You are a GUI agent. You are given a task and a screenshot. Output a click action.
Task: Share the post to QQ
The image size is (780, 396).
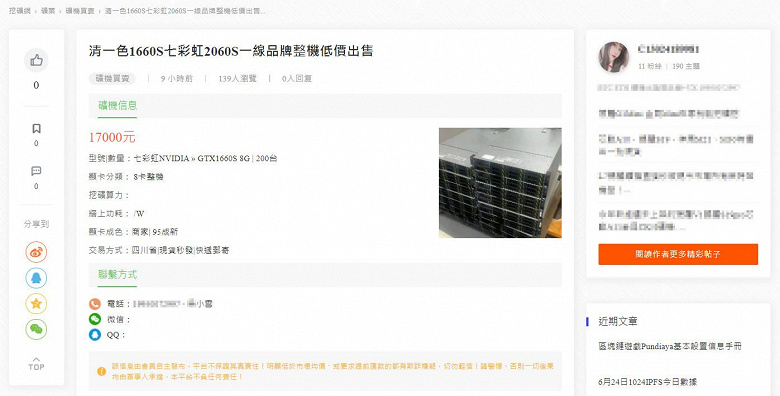point(36,278)
